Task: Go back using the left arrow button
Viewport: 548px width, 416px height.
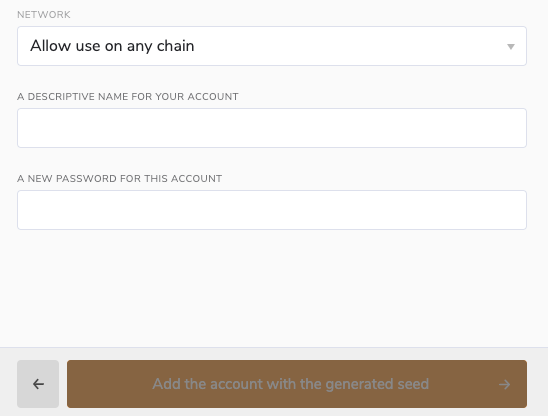Action: pos(38,384)
